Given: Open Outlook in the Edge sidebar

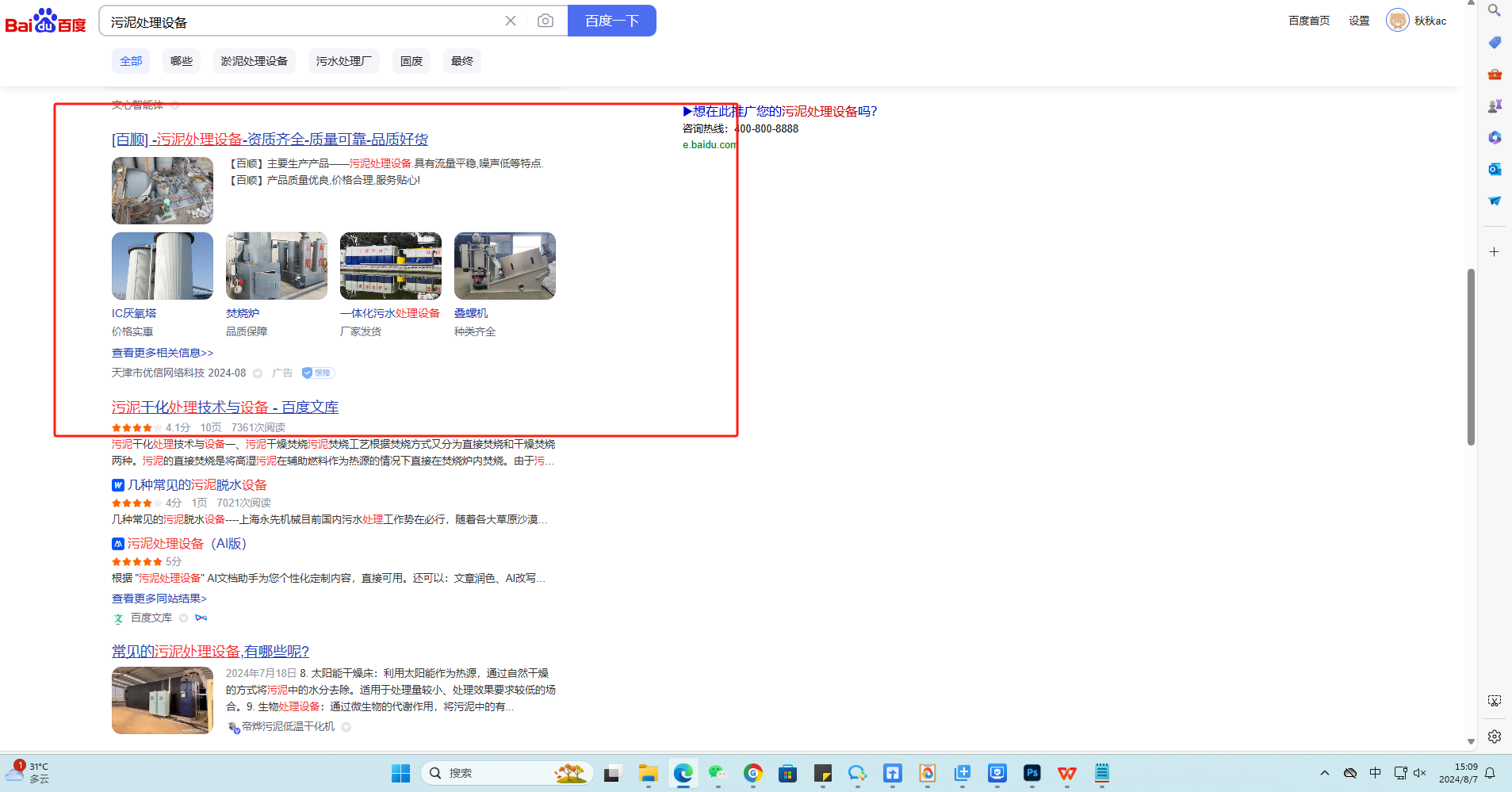Looking at the screenshot, I should pyautogui.click(x=1495, y=169).
